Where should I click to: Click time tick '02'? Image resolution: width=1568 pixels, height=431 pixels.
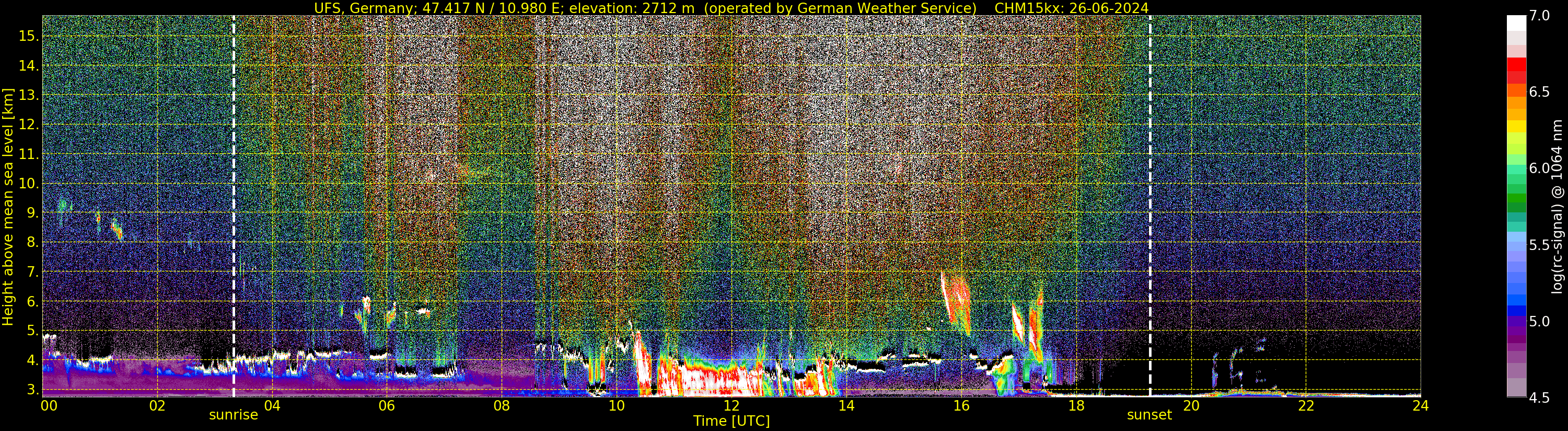click(x=157, y=405)
